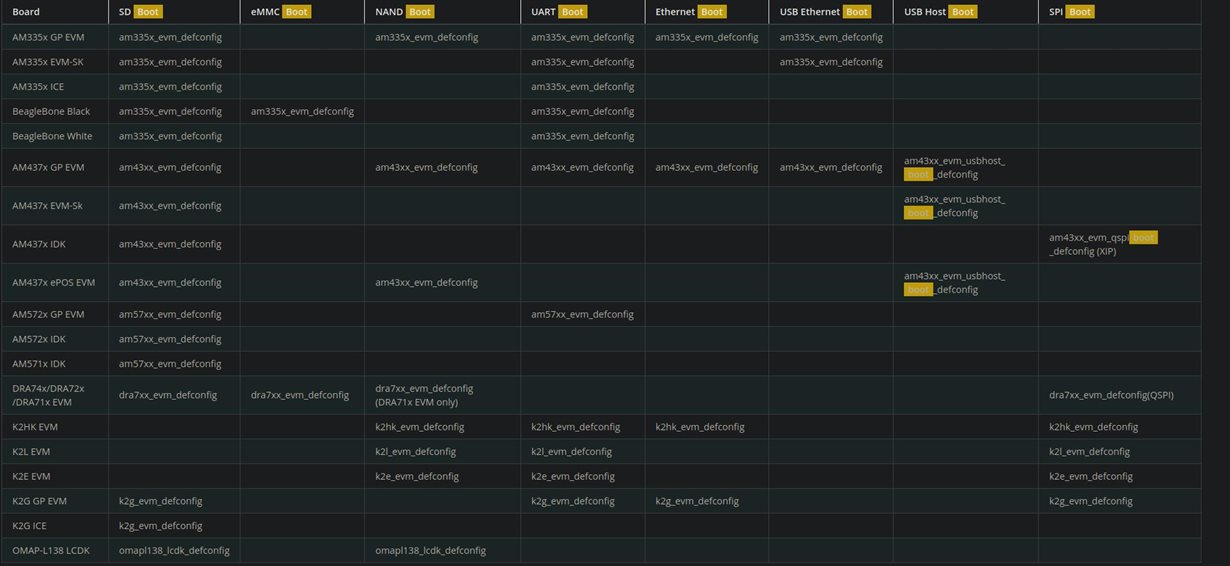Click omapl138_lcdk_defconfig in the NAND column
The width and height of the screenshot is (1230, 566).
point(430,550)
